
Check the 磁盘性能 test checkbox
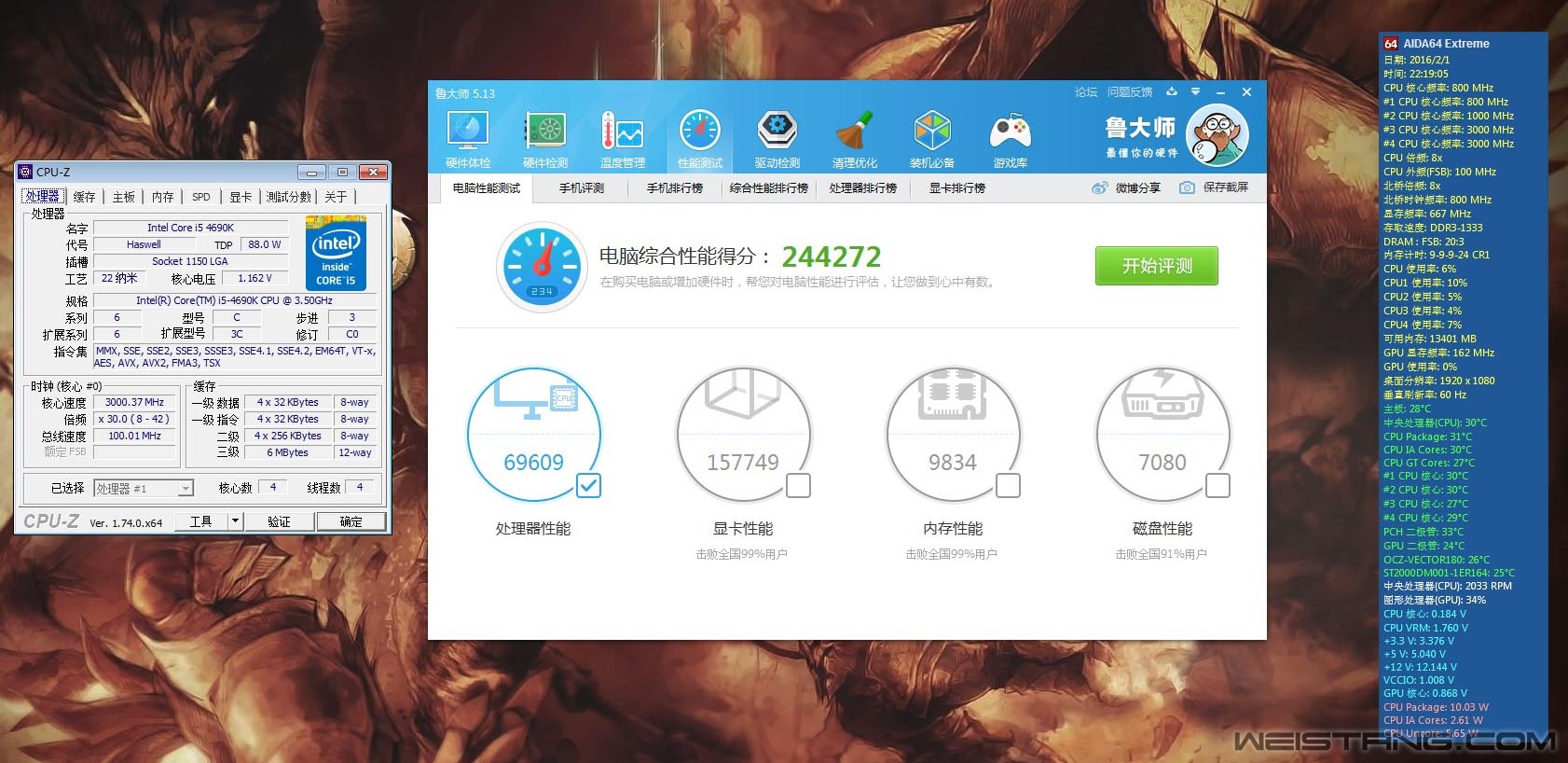pos(1217,485)
